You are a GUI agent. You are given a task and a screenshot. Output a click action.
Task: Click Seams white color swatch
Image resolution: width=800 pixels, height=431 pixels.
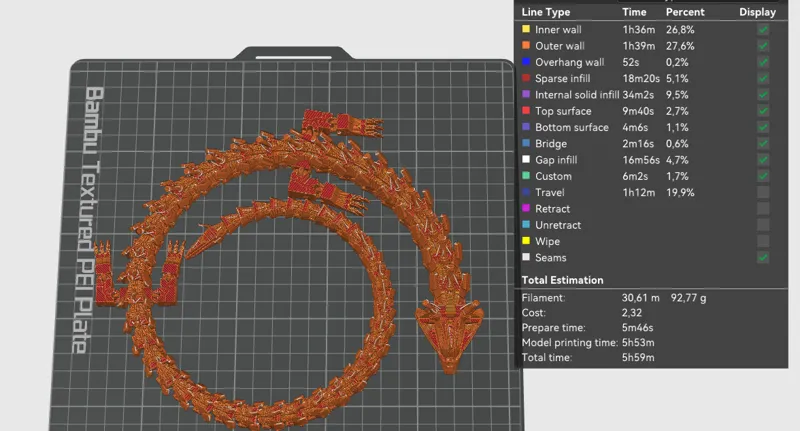pos(526,257)
